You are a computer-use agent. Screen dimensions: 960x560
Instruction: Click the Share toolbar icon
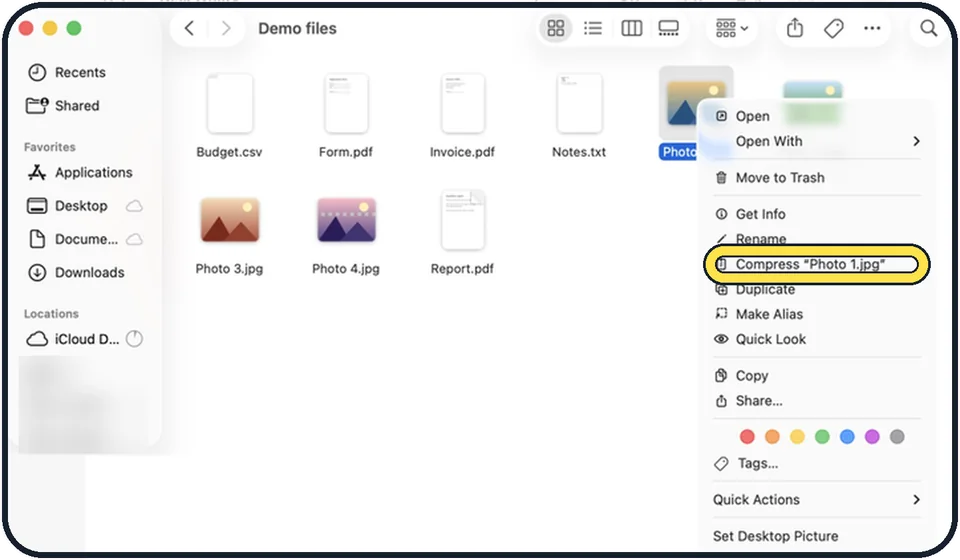click(x=795, y=28)
